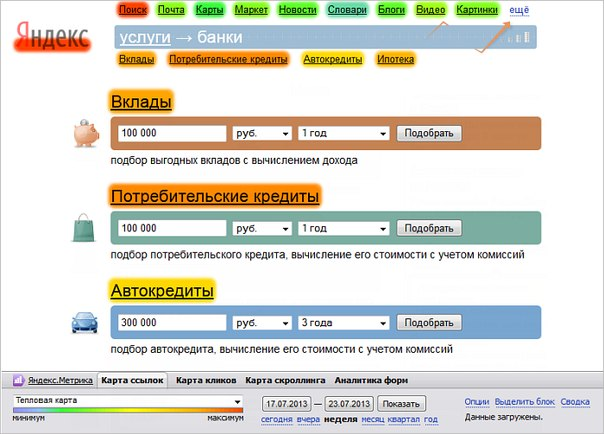Viewport: 604px width, 434px height.
Task: Switch to the Аналитика форм tab
Action: pyautogui.click(x=371, y=380)
